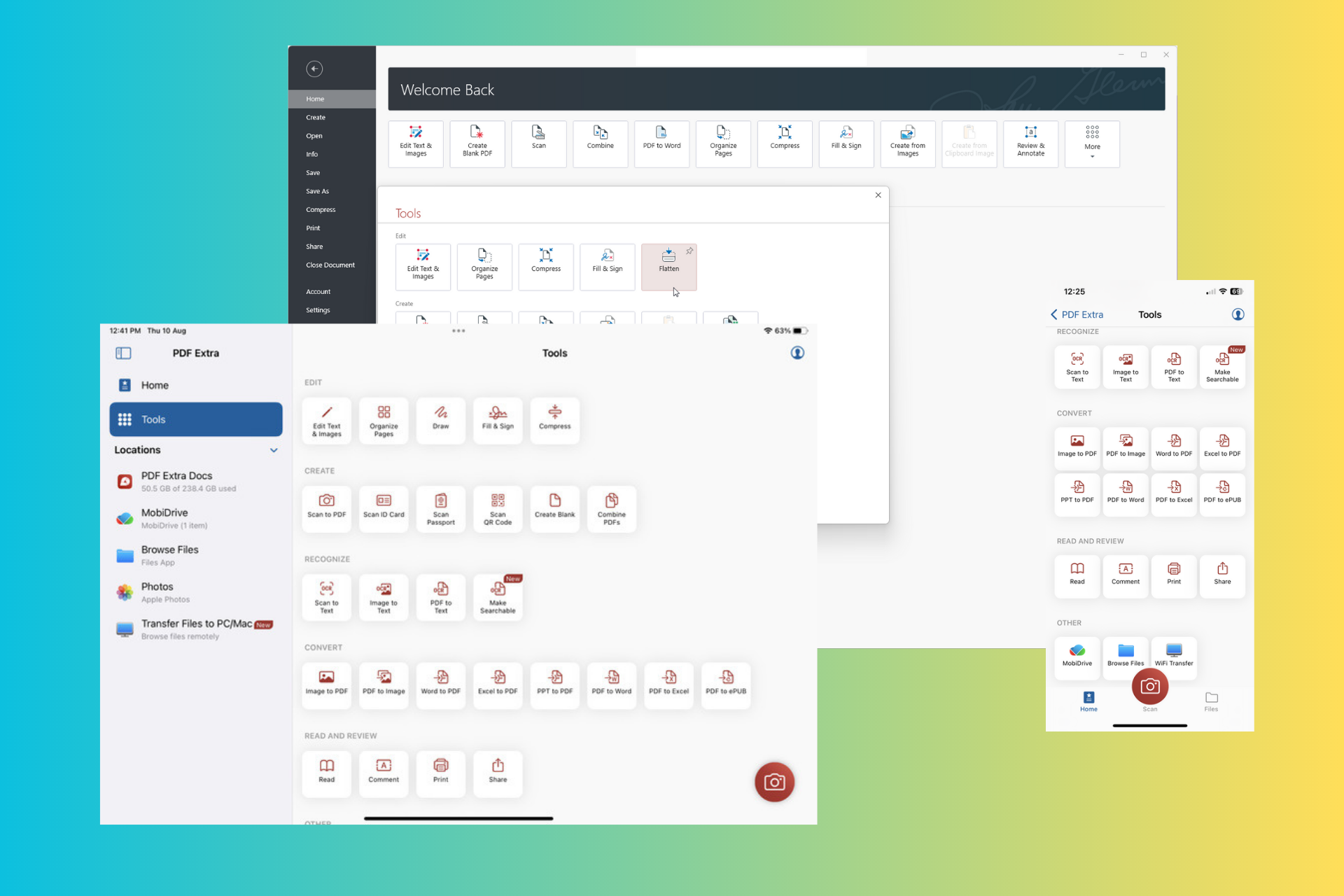Open PDF Extra Docs location

(x=196, y=482)
